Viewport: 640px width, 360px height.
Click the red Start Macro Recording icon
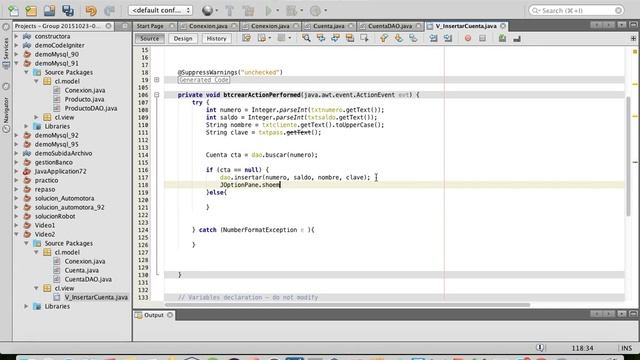tap(468, 38)
